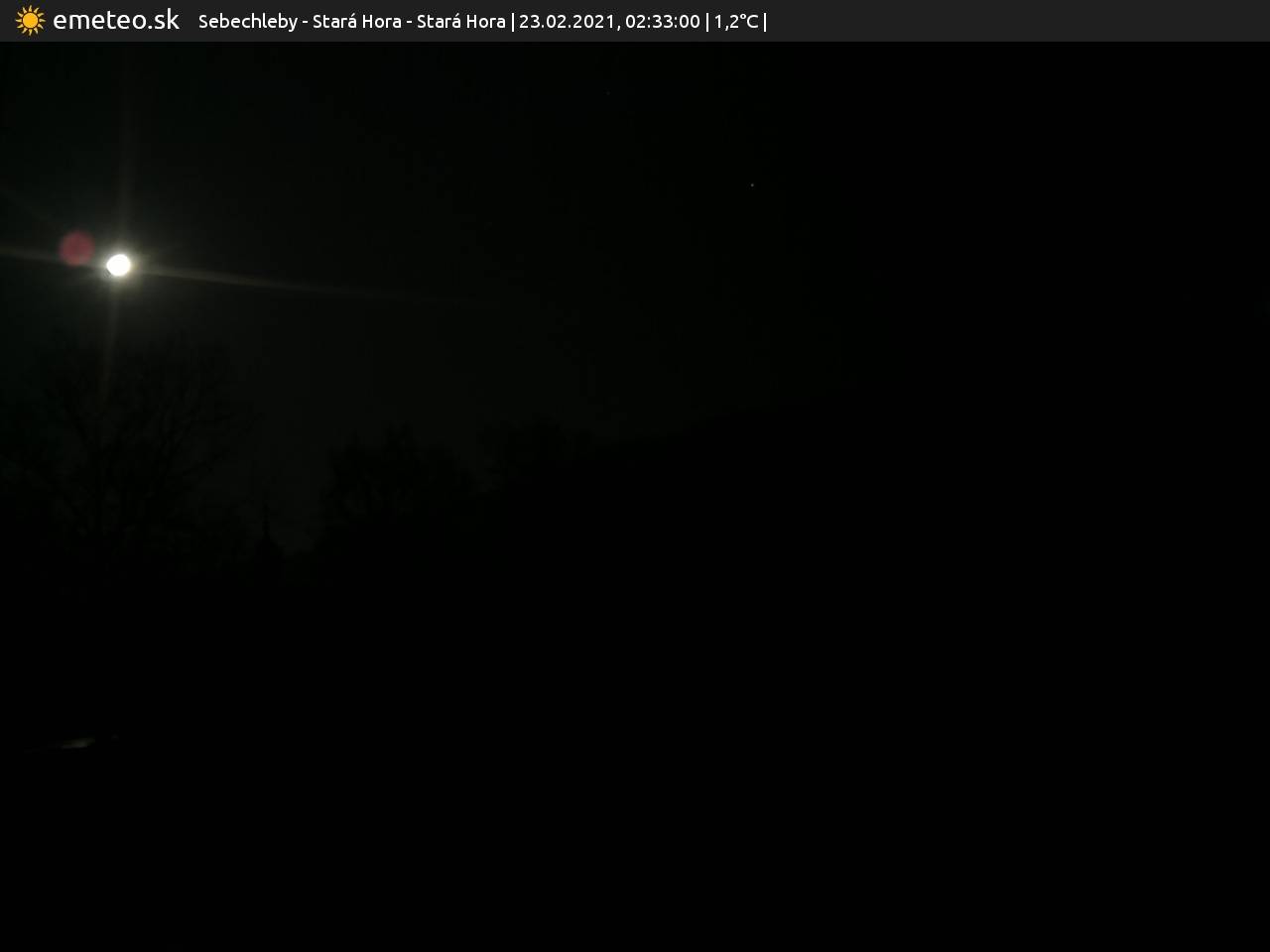Click the timestamp 02:33:00
Screen dimensions: 1270x952
click(x=662, y=22)
